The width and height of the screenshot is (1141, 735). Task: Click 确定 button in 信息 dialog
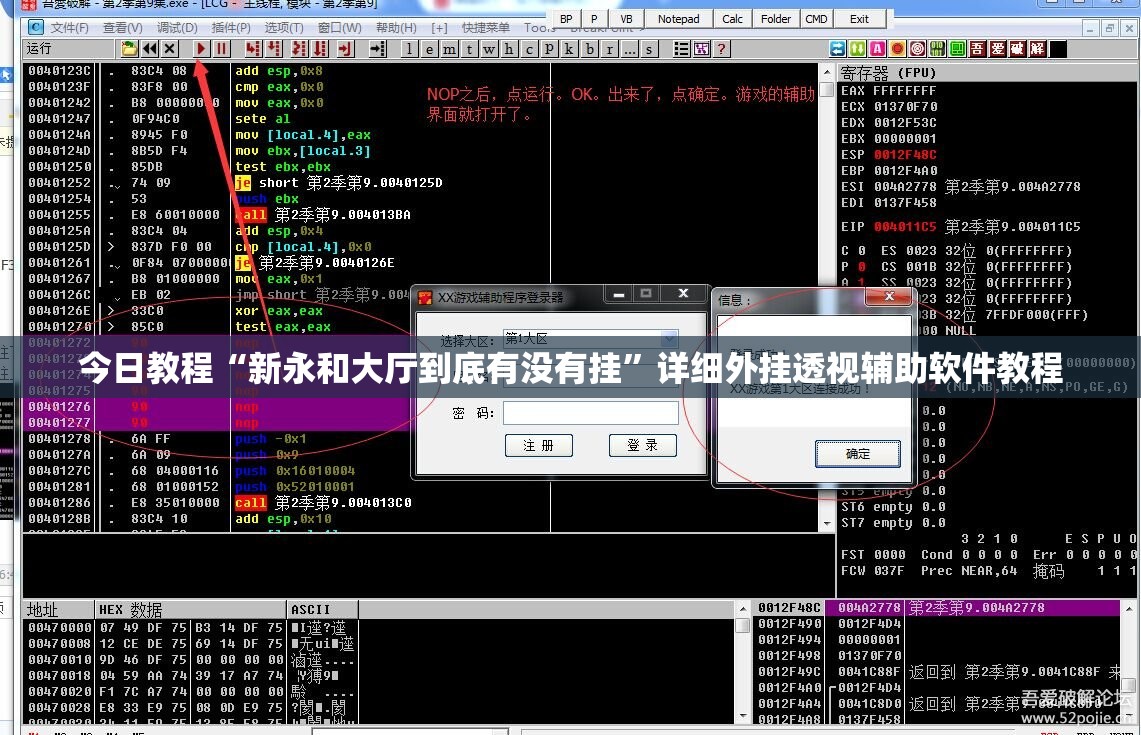pyautogui.click(x=857, y=453)
